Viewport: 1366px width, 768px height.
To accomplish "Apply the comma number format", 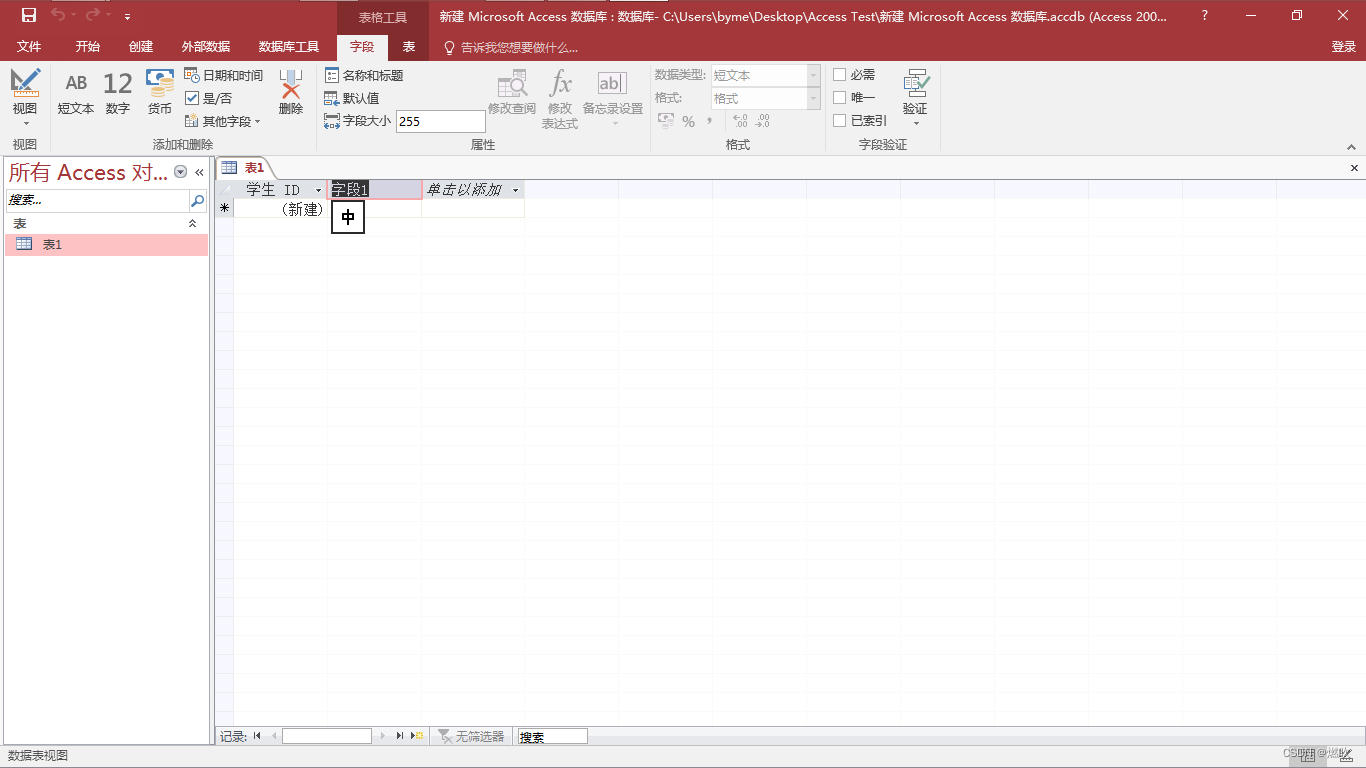I will tap(709, 121).
